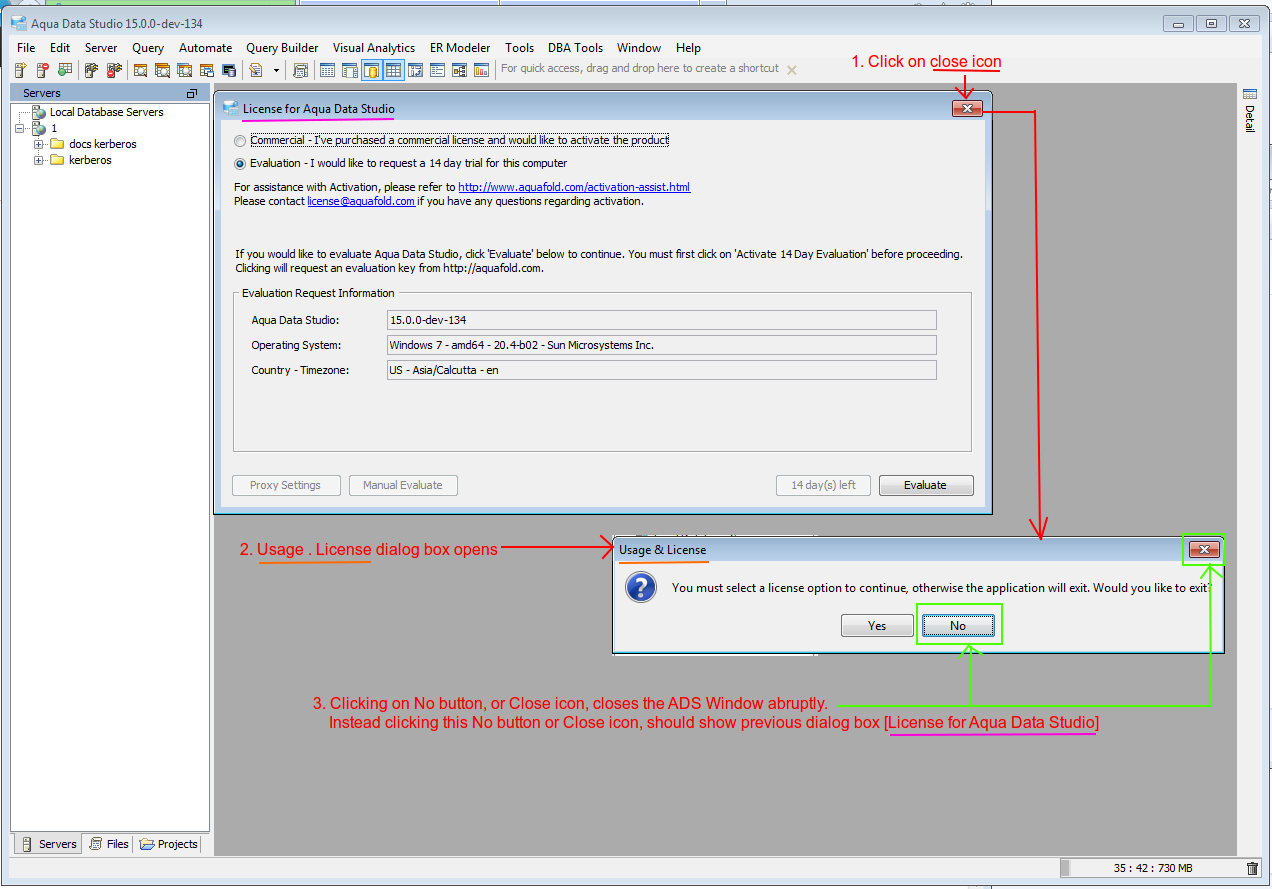The image size is (1272, 889).
Task: Click the Operating System info field
Action: click(x=662, y=345)
